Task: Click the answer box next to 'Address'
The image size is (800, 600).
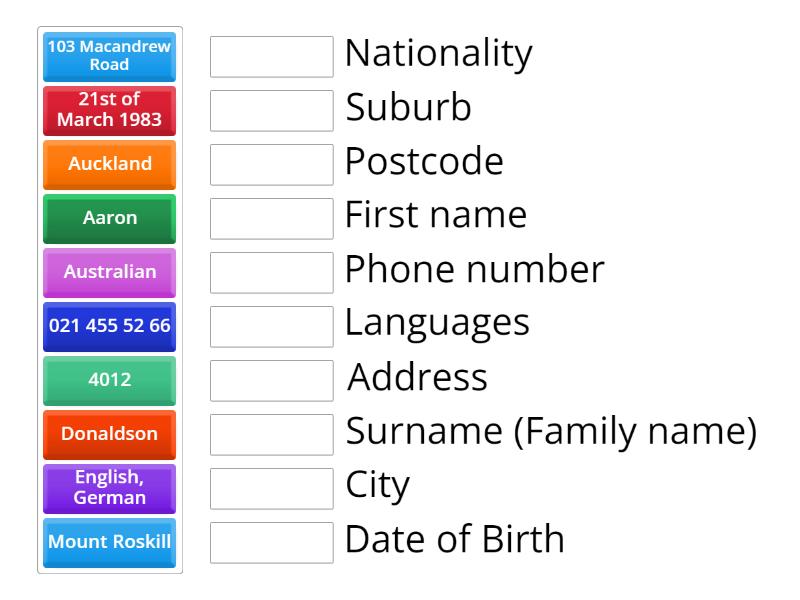Action: (272, 380)
